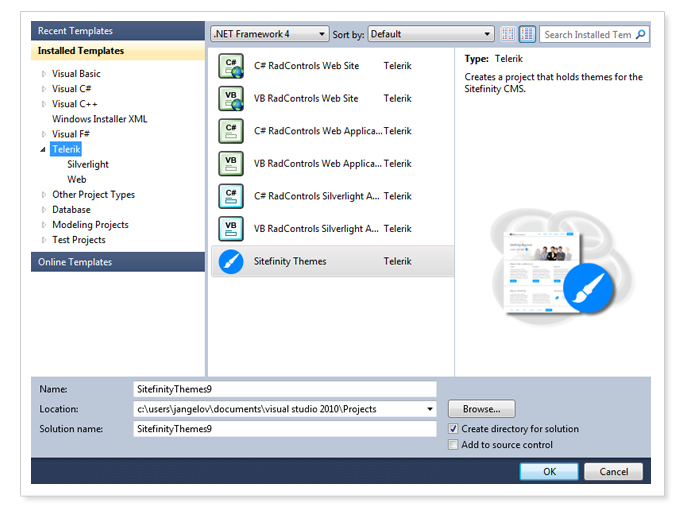
Task: Expand the Visual C# tree node
Action: [44, 89]
